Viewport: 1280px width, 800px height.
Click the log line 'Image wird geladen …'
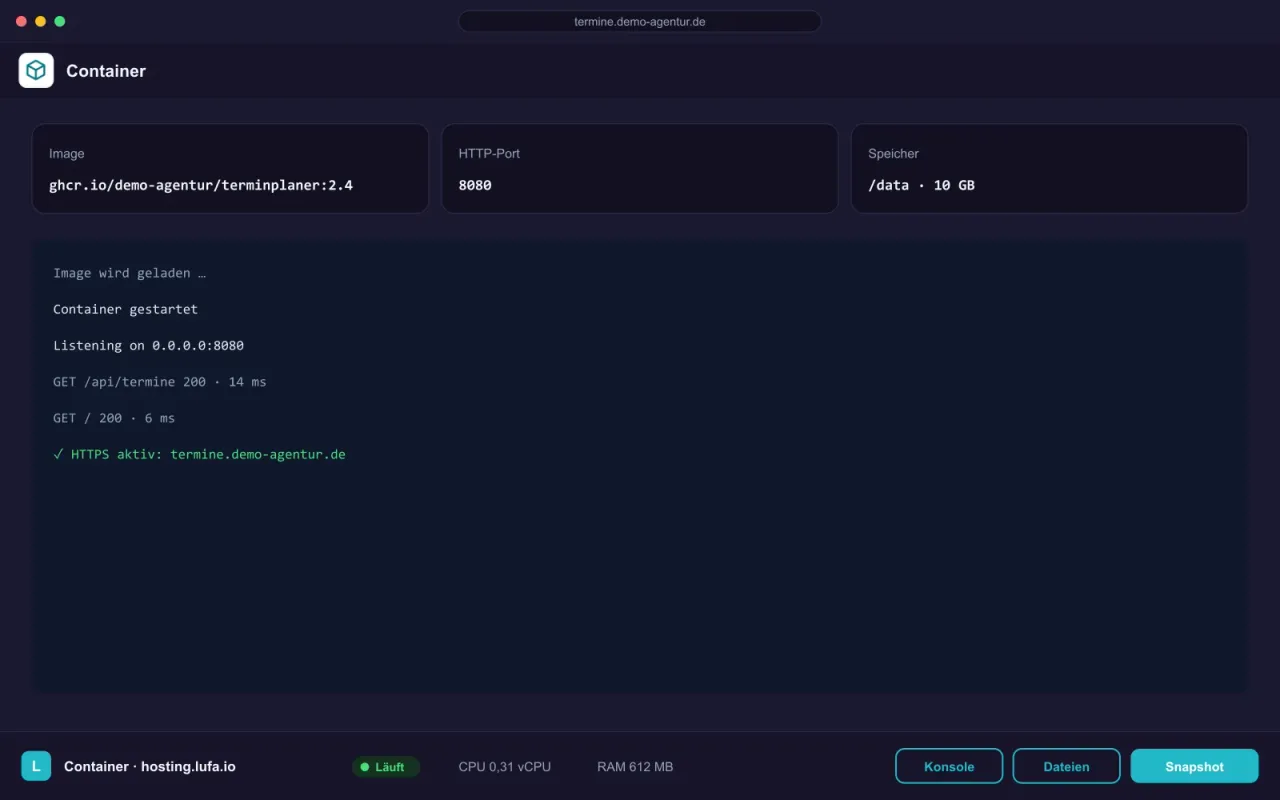pyautogui.click(x=130, y=273)
